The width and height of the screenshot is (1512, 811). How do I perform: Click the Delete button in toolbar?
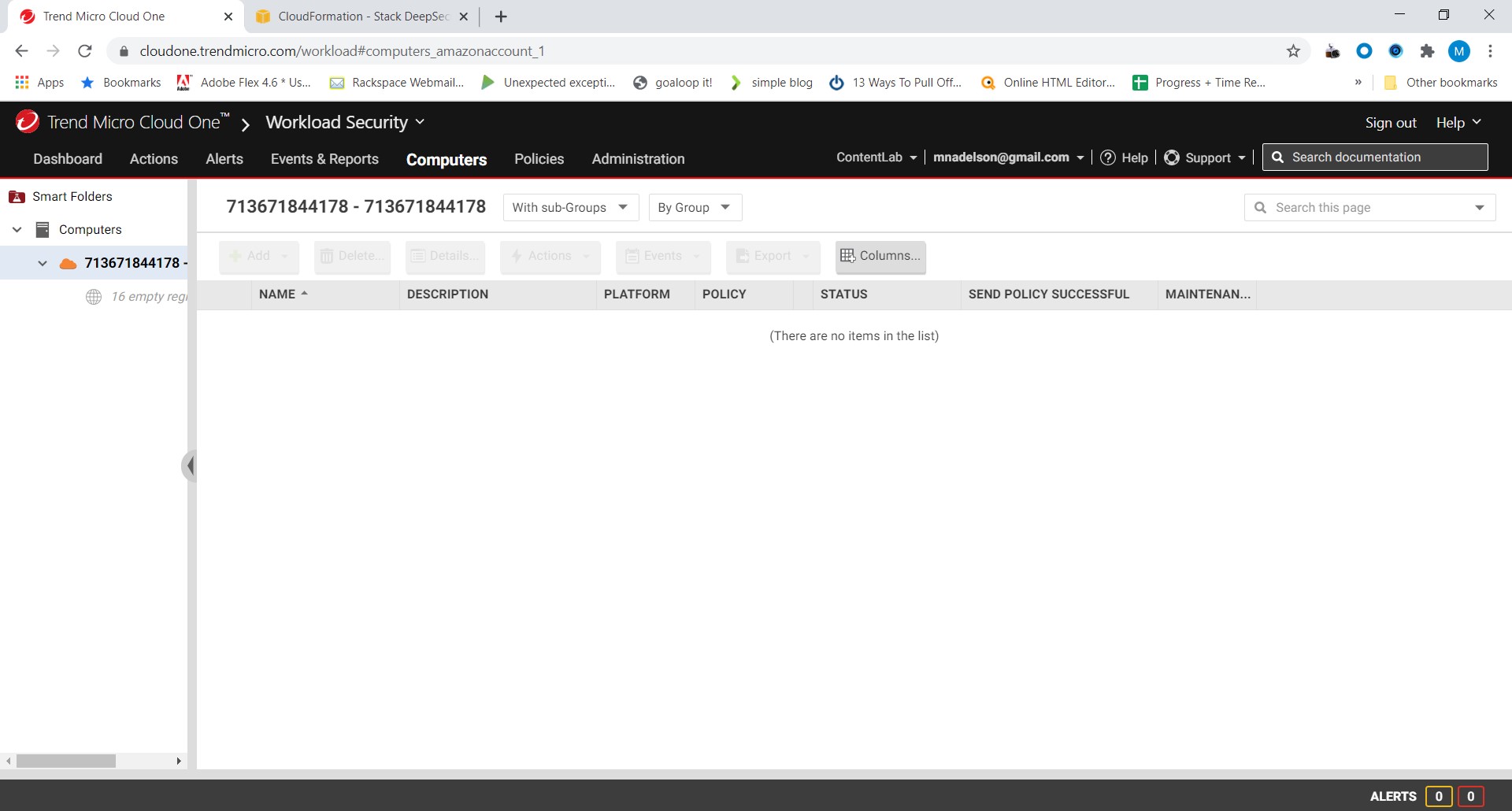pos(352,256)
